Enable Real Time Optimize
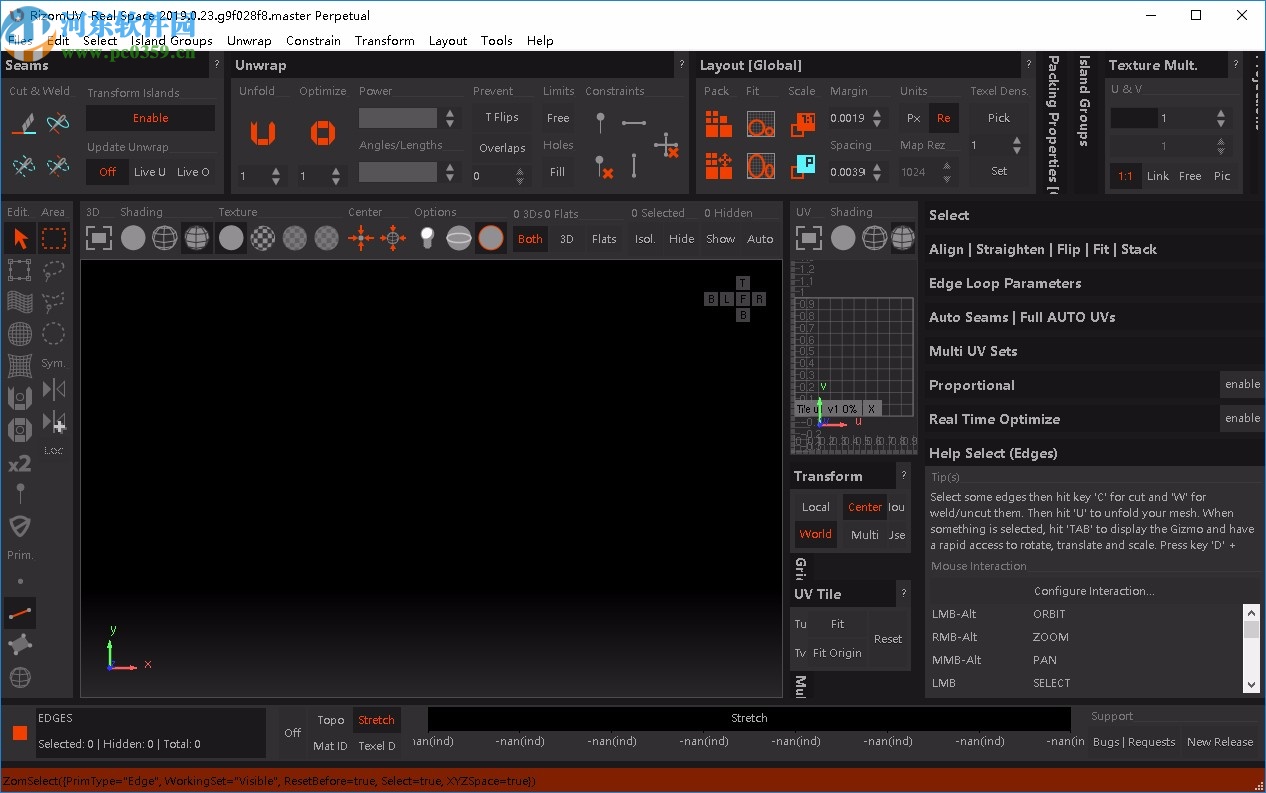This screenshot has height=793, width=1266. pos(1241,419)
